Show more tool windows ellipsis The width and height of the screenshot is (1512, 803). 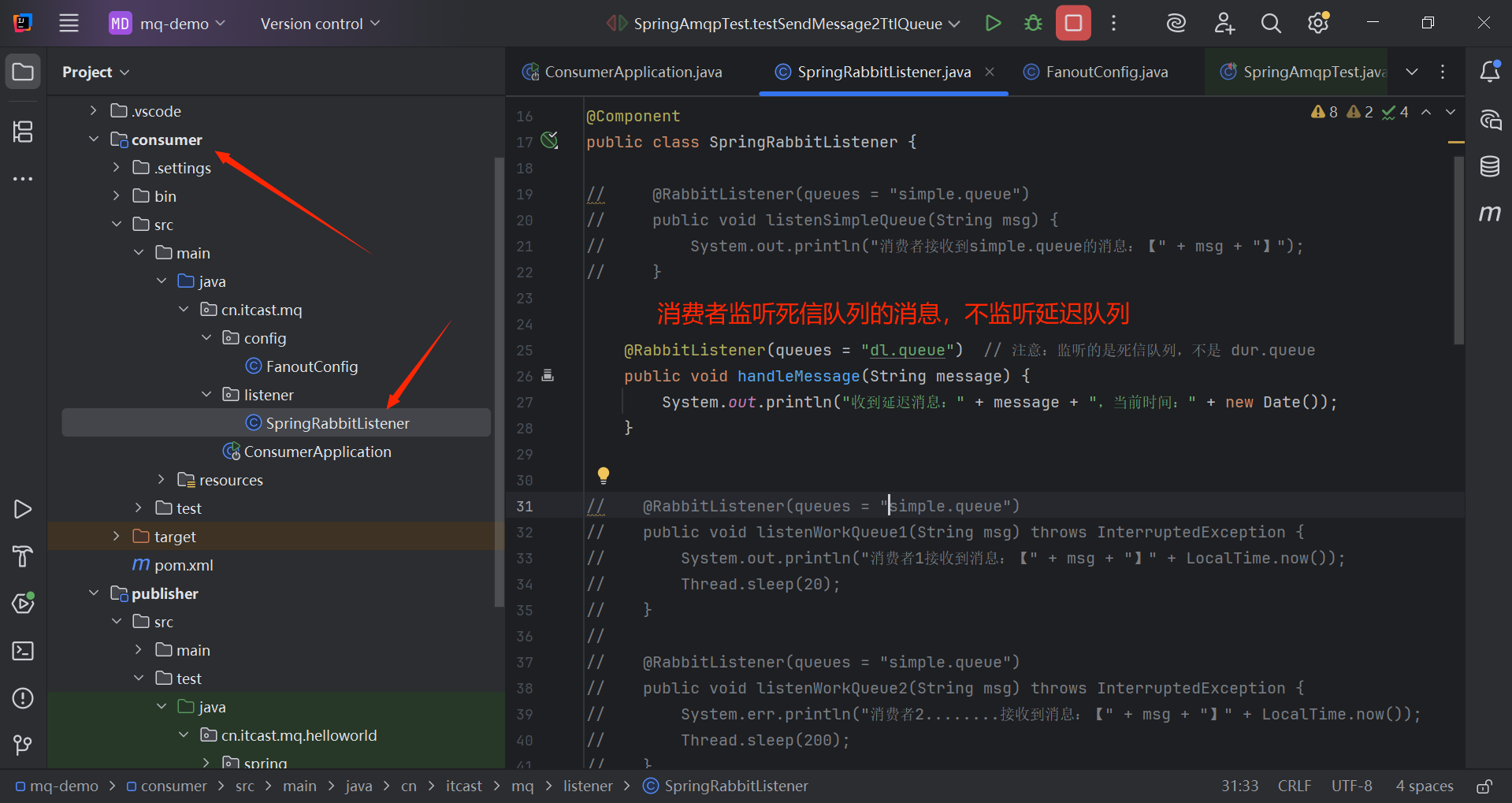click(x=23, y=179)
